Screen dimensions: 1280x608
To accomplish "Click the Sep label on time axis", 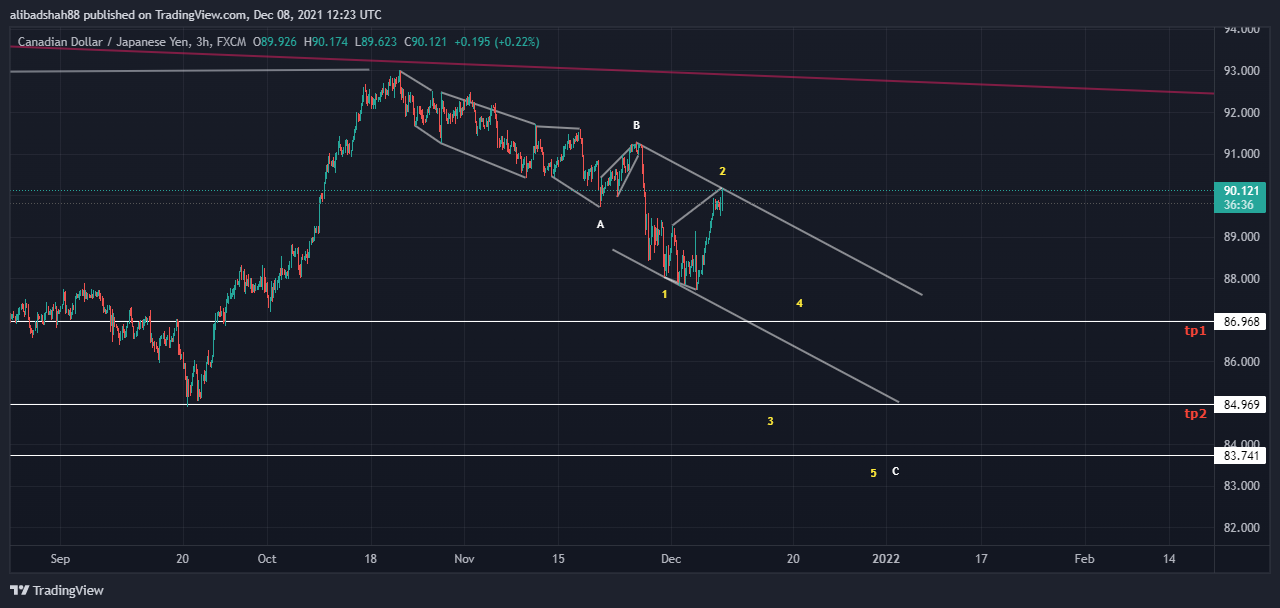I will click(60, 559).
